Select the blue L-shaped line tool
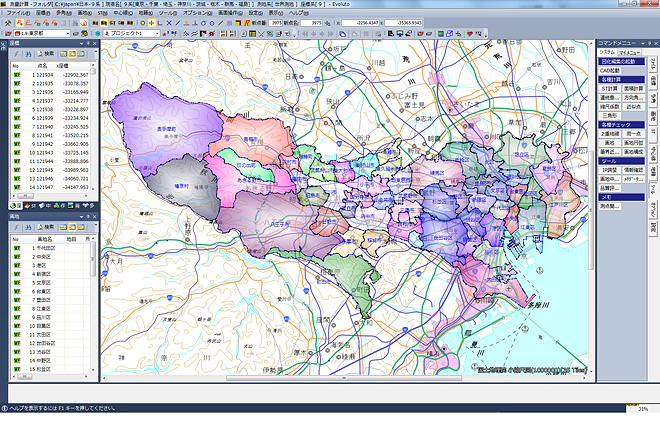 click(x=160, y=23)
